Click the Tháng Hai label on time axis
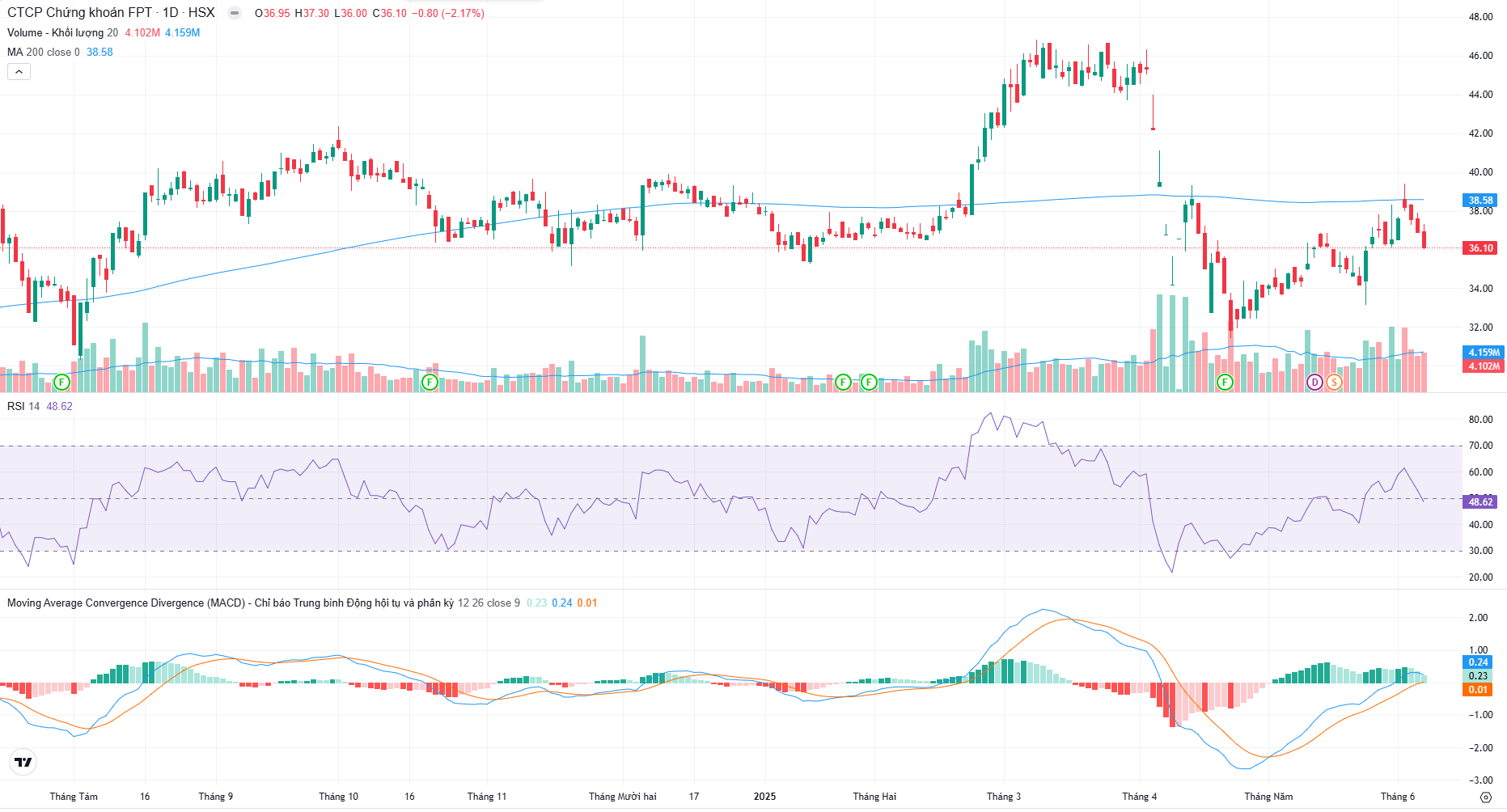This screenshot has height=812, width=1507. (x=874, y=797)
